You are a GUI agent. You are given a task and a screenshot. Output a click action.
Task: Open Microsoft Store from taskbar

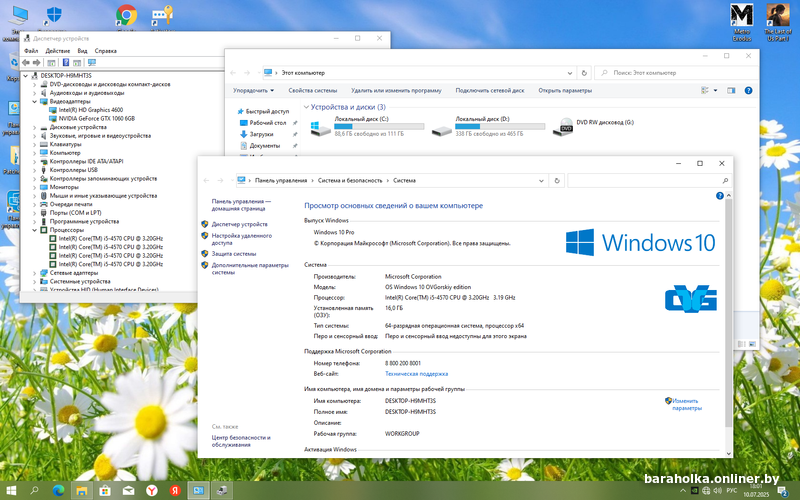[x=105, y=491]
